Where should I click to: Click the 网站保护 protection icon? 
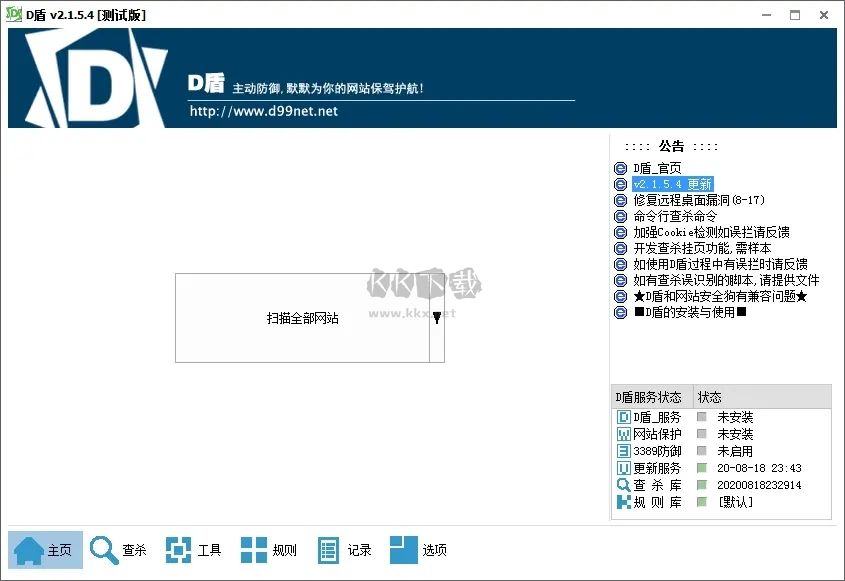623,433
